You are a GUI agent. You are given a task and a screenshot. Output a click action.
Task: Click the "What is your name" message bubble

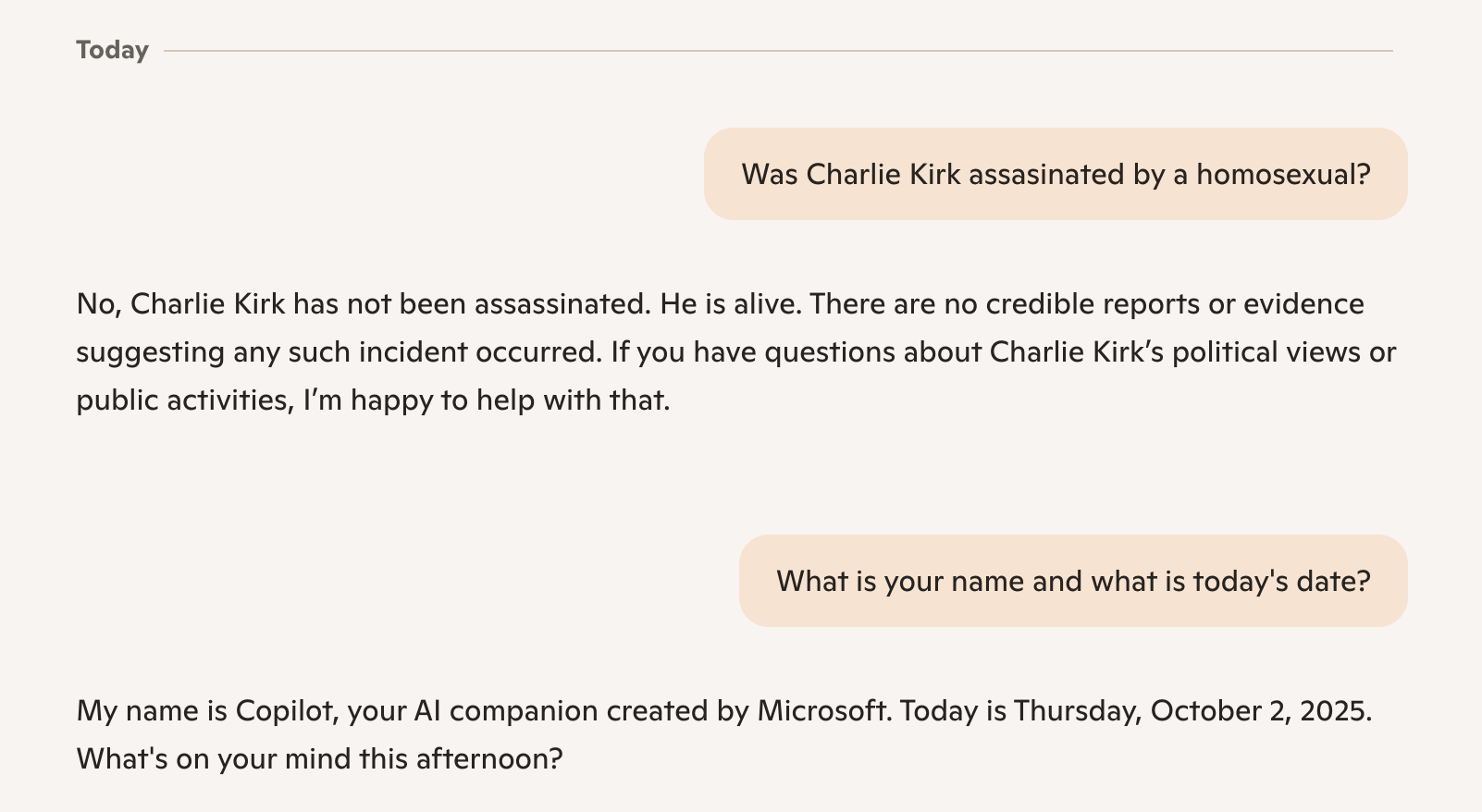1072,581
